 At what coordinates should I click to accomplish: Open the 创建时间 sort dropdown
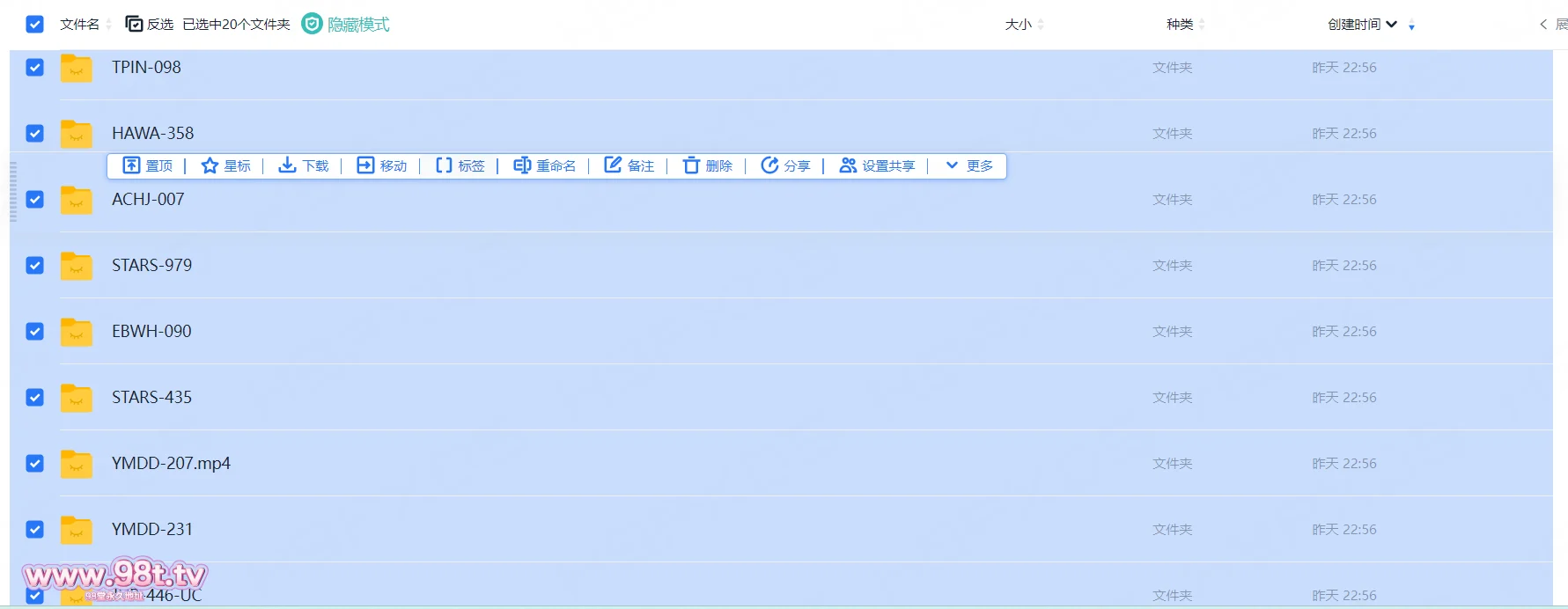tap(1392, 25)
